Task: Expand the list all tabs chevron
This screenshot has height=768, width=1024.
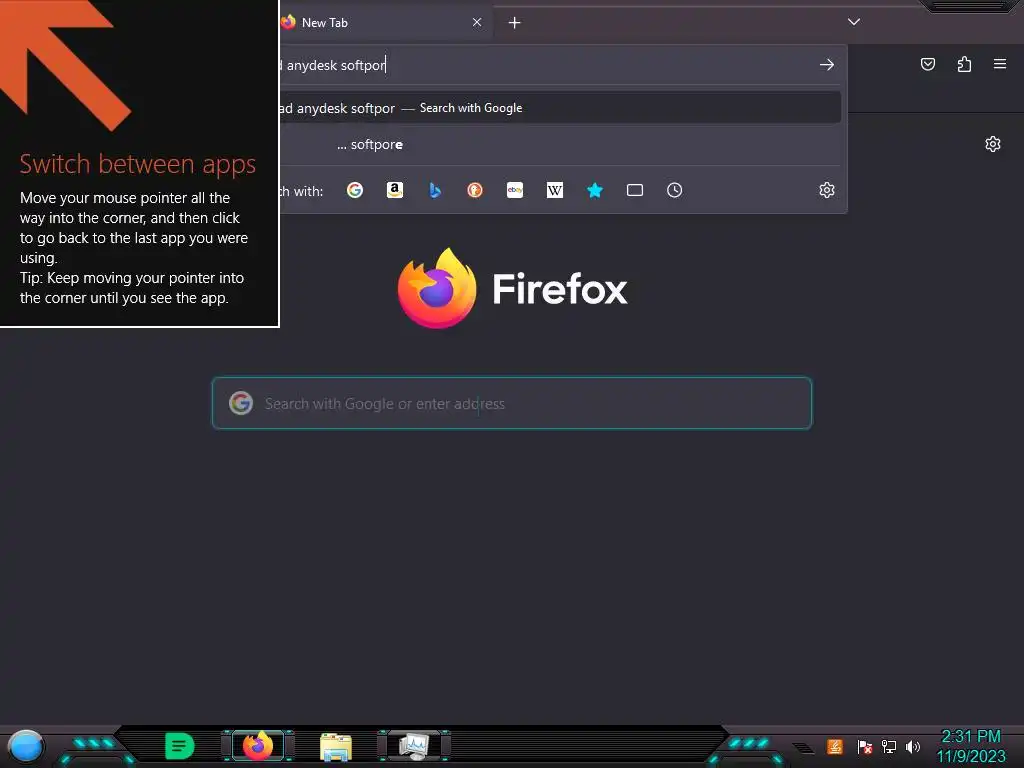Action: pos(854,22)
